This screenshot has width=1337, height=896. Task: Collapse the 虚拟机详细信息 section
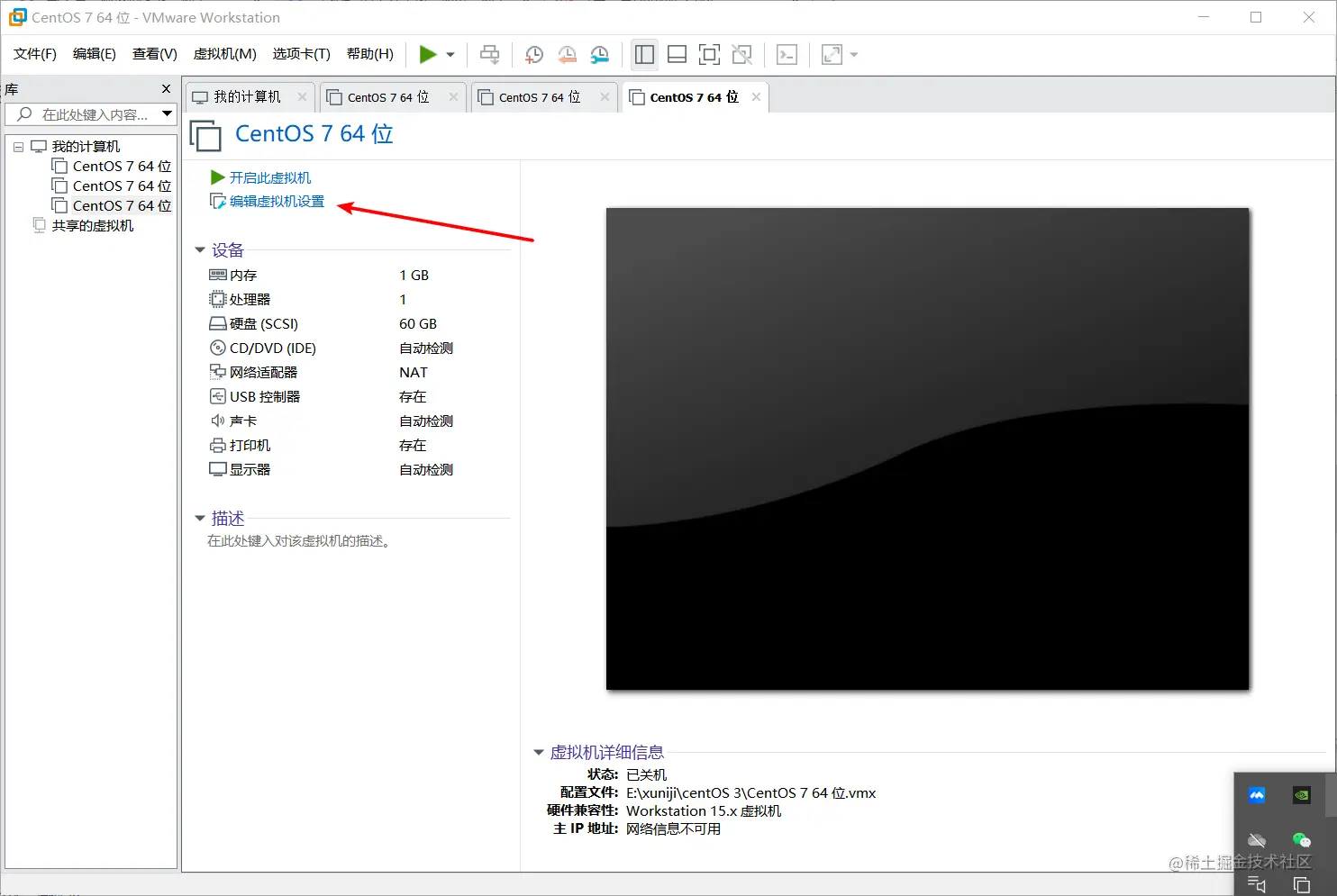click(539, 752)
